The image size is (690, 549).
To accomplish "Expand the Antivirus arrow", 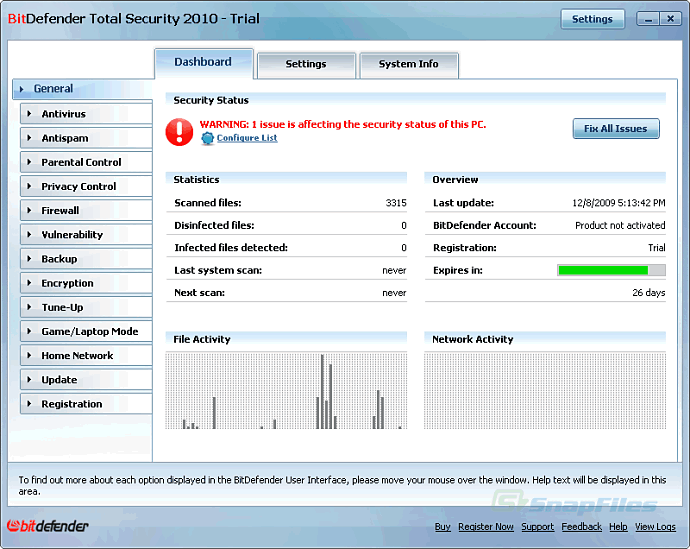I will [x=29, y=113].
